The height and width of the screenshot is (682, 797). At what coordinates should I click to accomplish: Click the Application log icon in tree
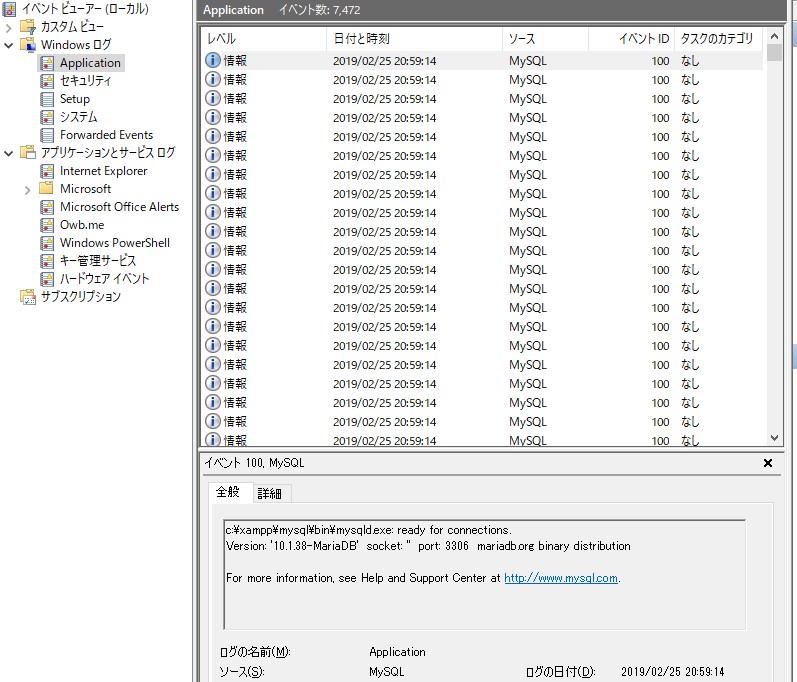47,63
